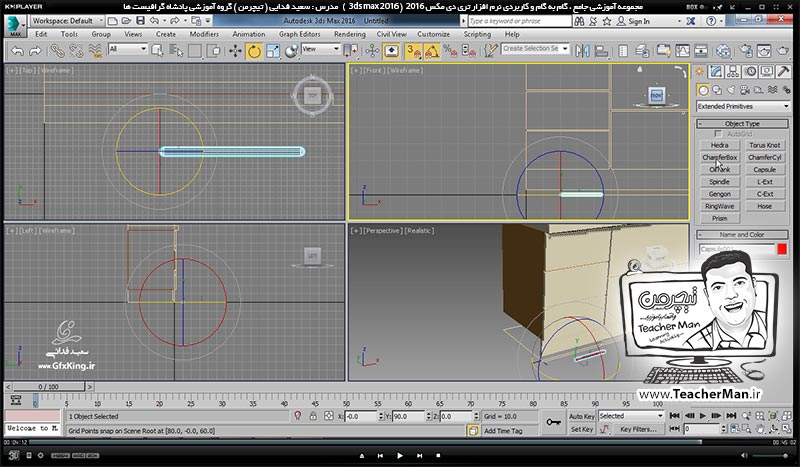Click the Open File icon
The height and width of the screenshot is (467, 800).
coord(127,21)
